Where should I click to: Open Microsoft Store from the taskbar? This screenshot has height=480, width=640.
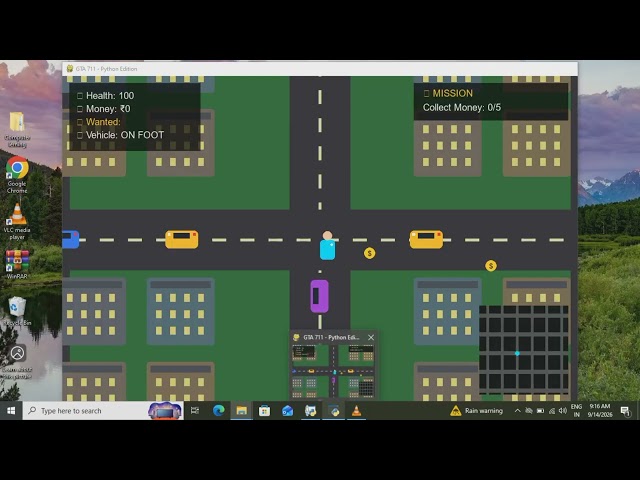coord(264,411)
